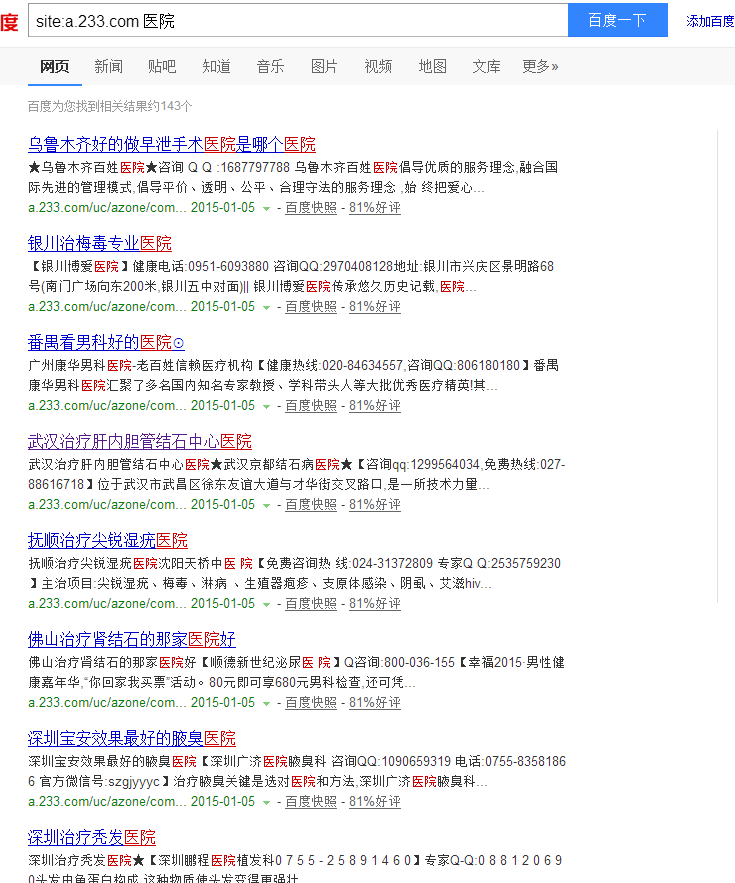The height and width of the screenshot is (883, 735).
Task: Open result 深圳治疗秃发医院
Action: coord(92,838)
